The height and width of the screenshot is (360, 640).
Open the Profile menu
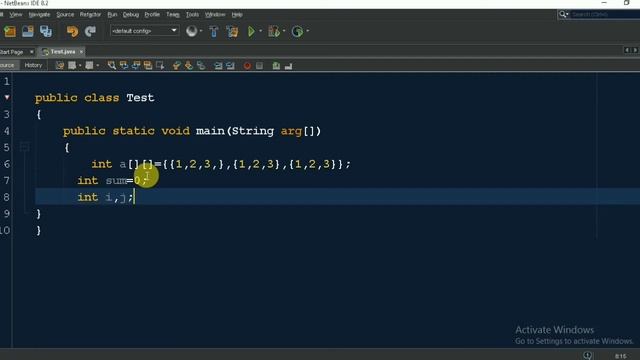152,15
